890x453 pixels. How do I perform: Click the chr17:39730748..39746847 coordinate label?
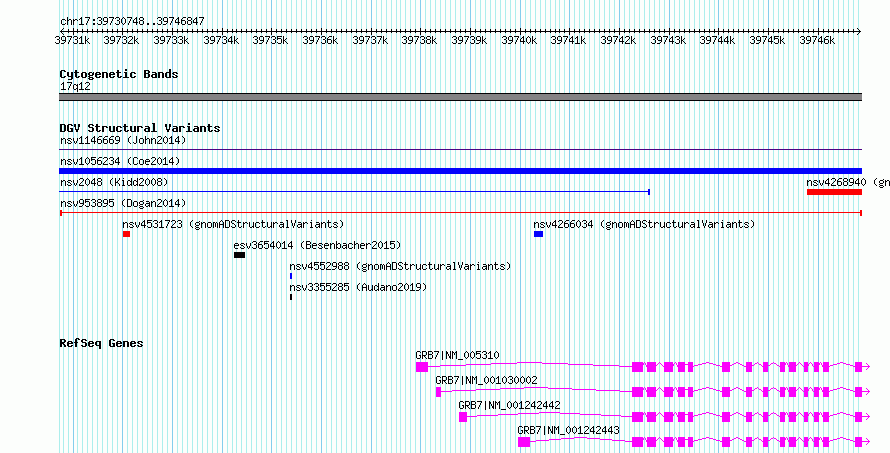[132, 21]
